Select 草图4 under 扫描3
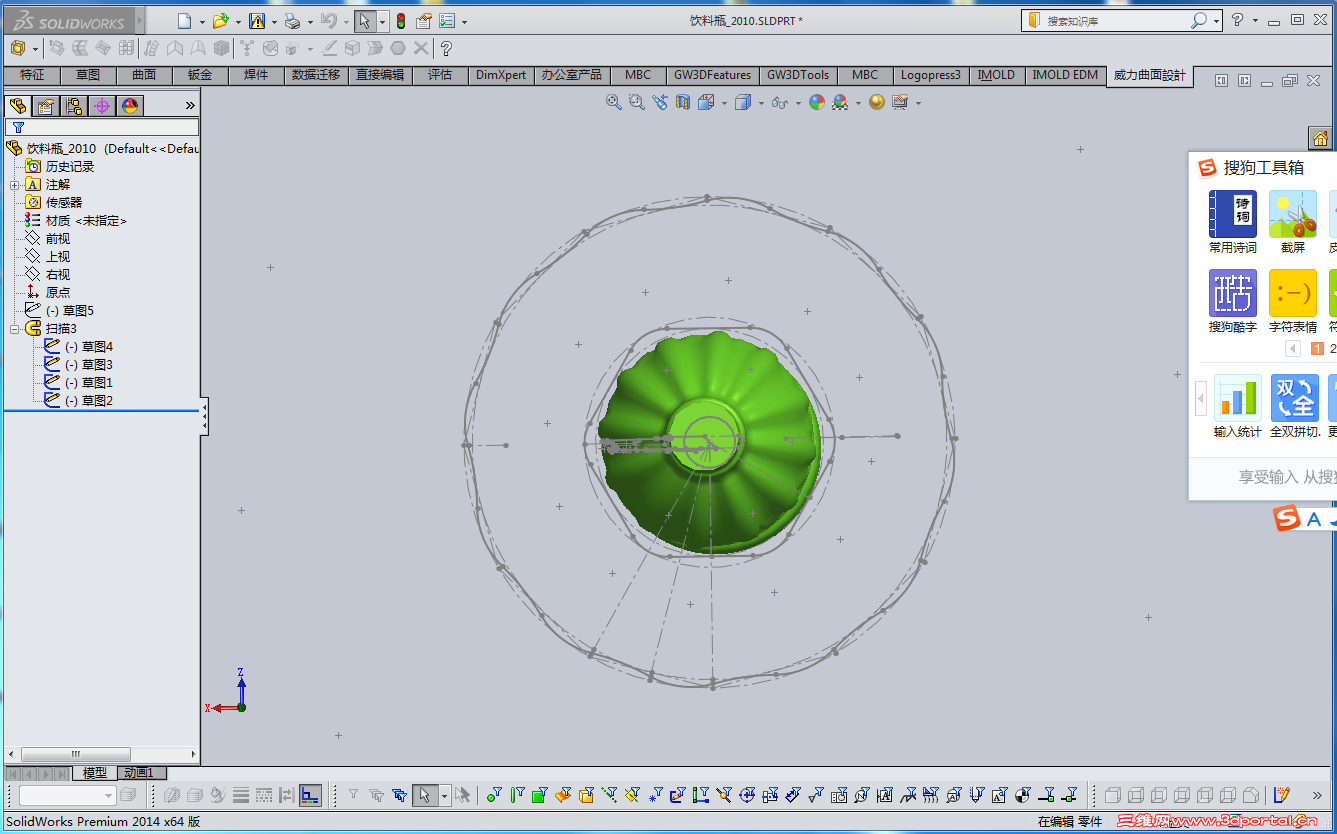The width and height of the screenshot is (1337, 834). pyautogui.click(x=89, y=347)
